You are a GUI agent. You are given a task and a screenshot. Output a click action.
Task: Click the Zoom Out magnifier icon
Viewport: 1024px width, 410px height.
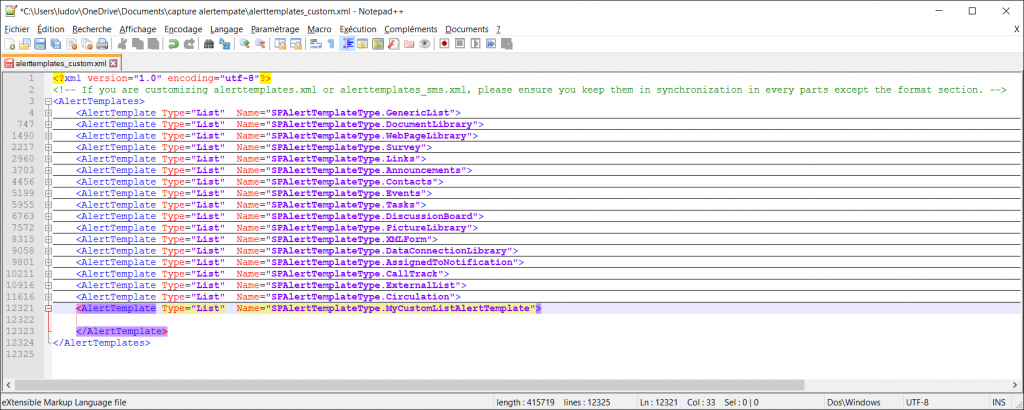tap(260, 44)
